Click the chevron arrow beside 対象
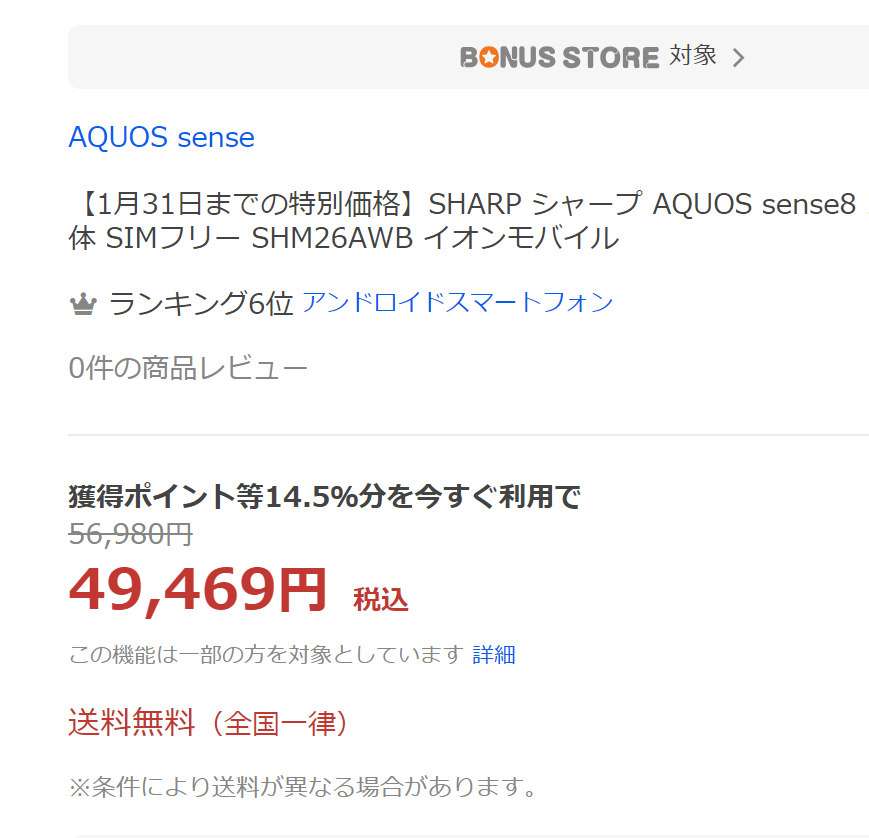Viewport: 869px width, 838px height. (x=739, y=58)
